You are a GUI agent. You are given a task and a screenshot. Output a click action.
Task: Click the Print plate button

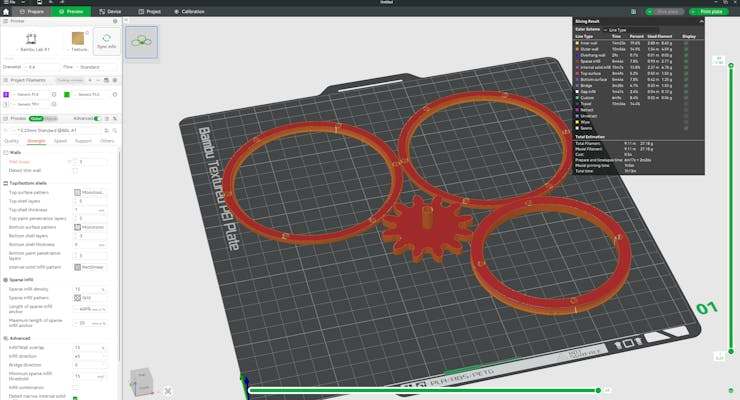coord(711,11)
